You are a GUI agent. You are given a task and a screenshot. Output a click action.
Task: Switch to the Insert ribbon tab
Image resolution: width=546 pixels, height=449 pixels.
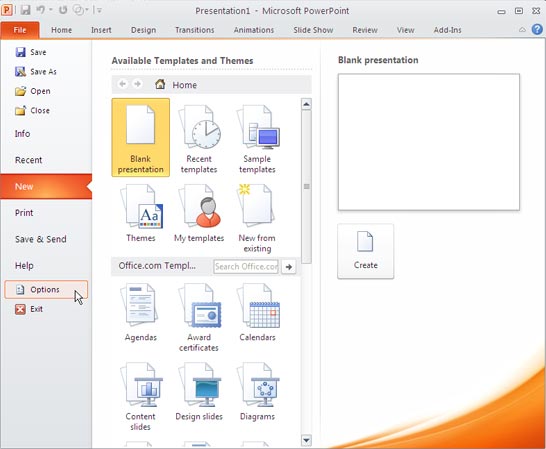(x=101, y=30)
